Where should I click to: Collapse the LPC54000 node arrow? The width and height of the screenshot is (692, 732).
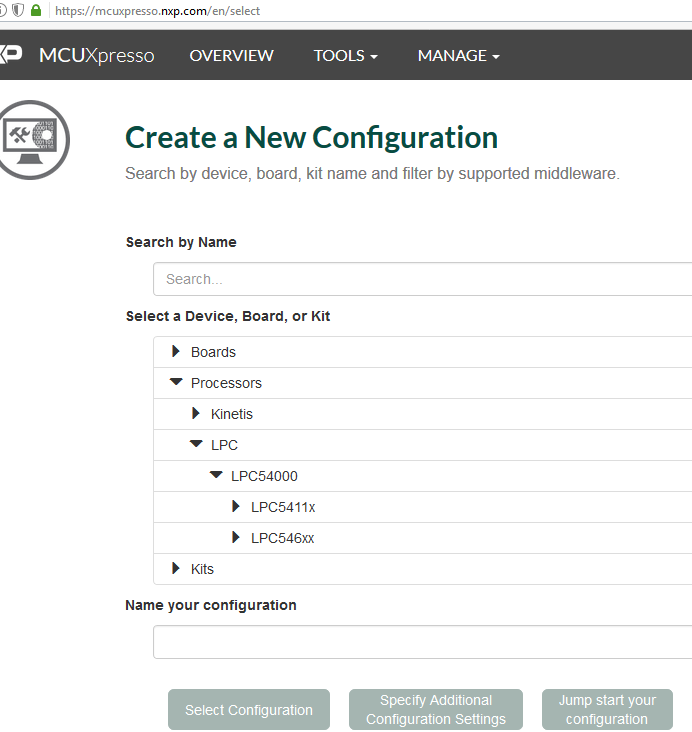click(216, 476)
